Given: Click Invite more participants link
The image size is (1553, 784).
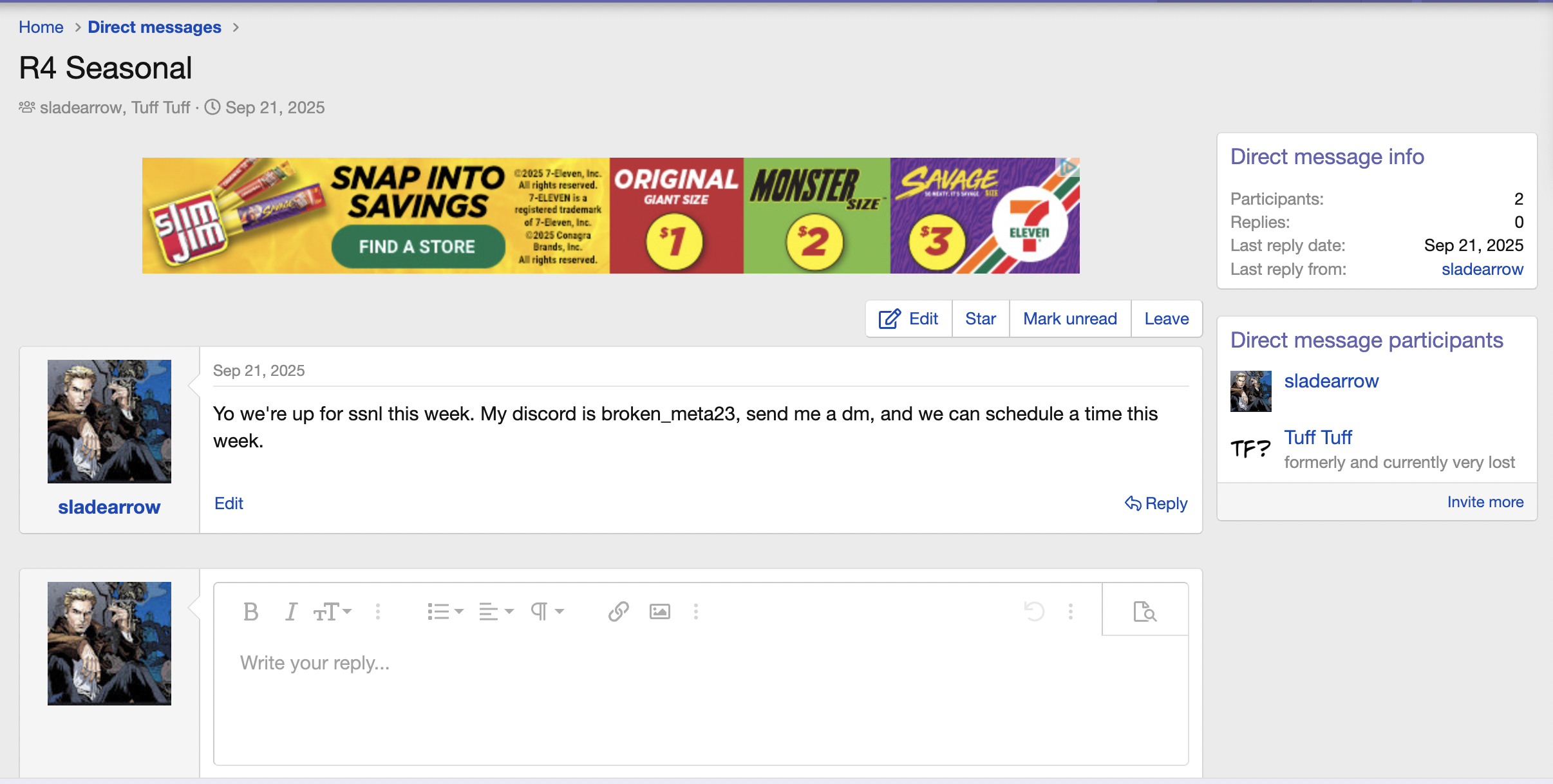Looking at the screenshot, I should point(1485,502).
